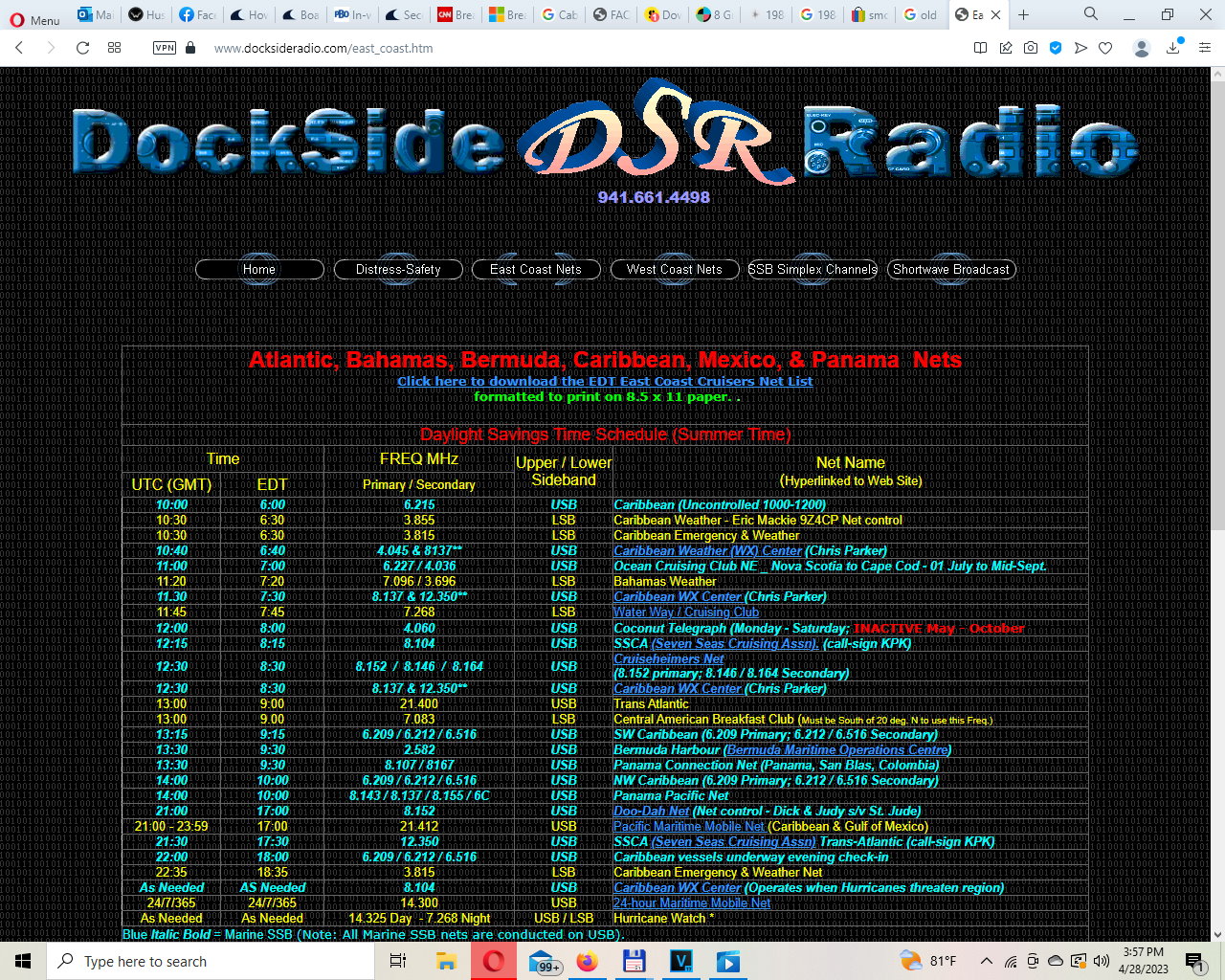Go to the Distress-Safety page
1225x980 pixels.
[x=398, y=270]
